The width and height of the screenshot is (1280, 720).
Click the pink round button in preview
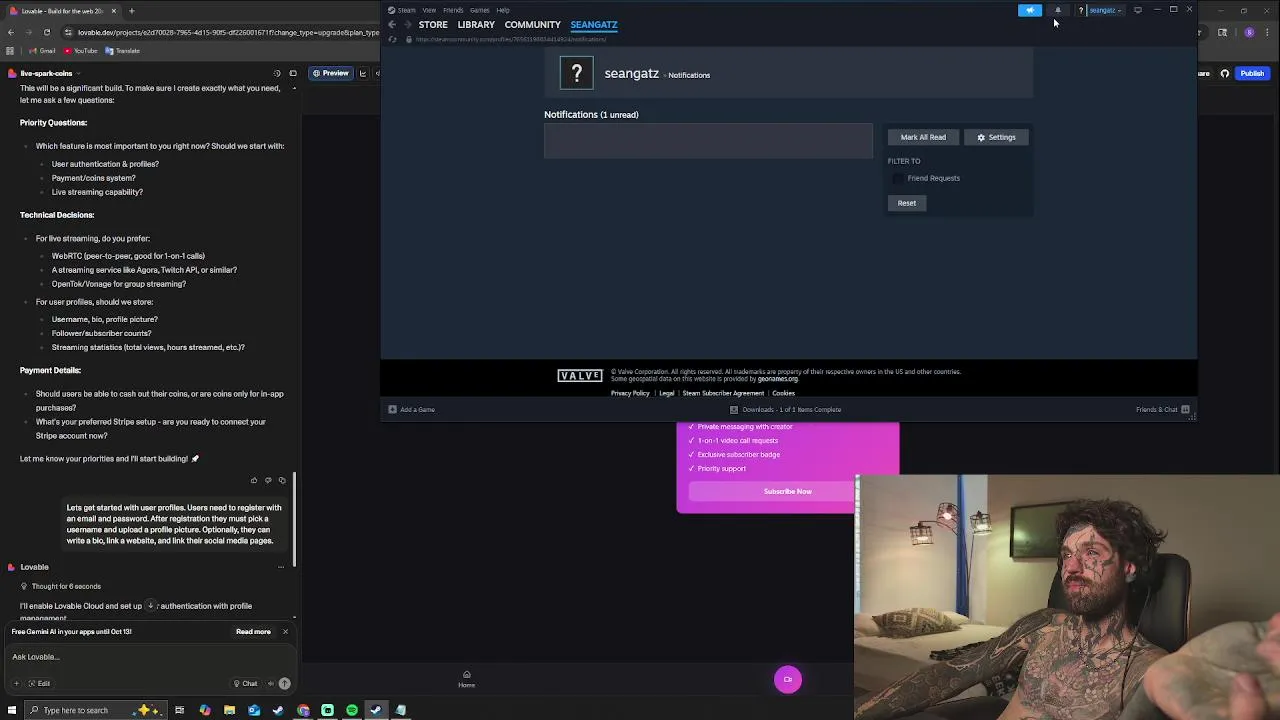pos(788,680)
